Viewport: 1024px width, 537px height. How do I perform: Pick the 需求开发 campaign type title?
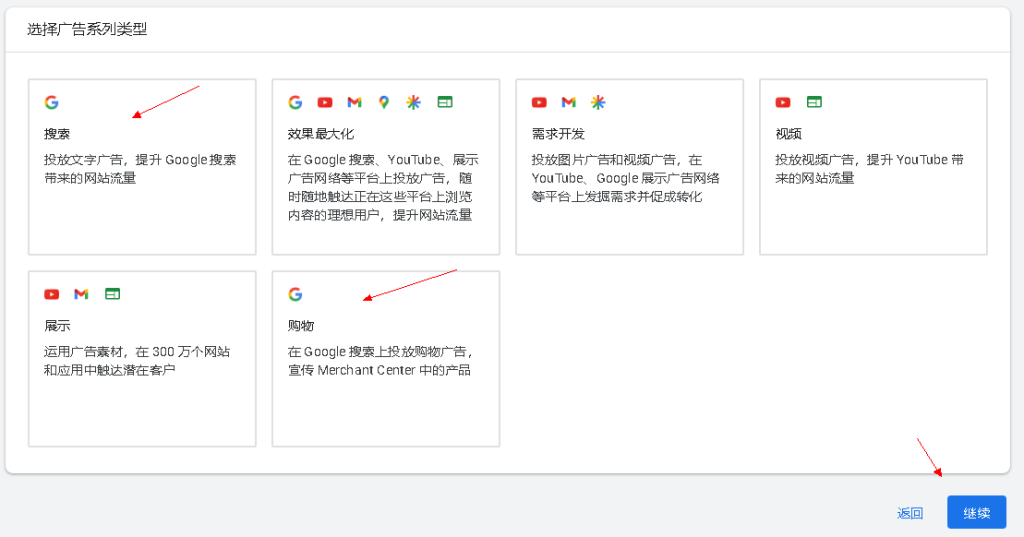point(558,134)
